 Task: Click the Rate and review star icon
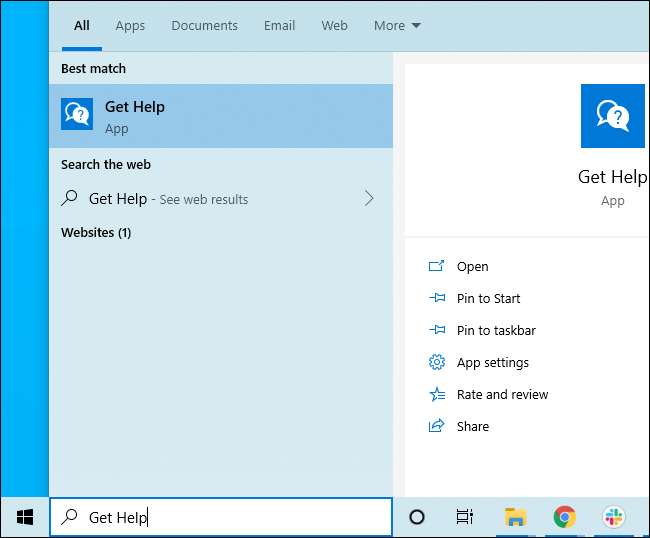437,394
